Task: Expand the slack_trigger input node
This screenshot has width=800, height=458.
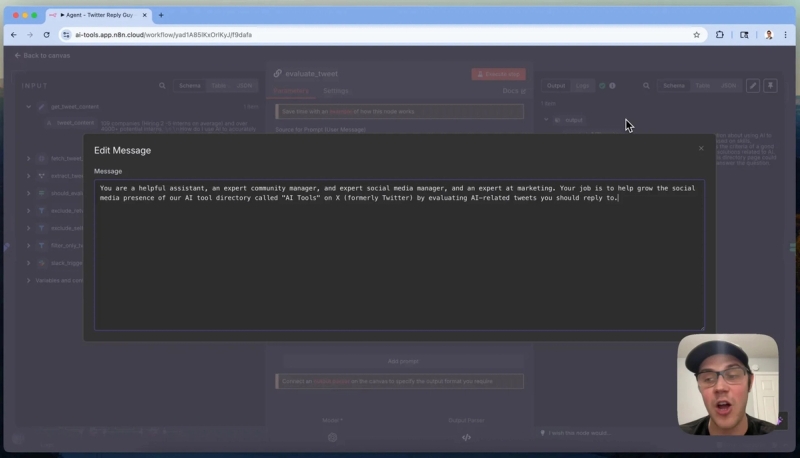Action: click(x=29, y=263)
